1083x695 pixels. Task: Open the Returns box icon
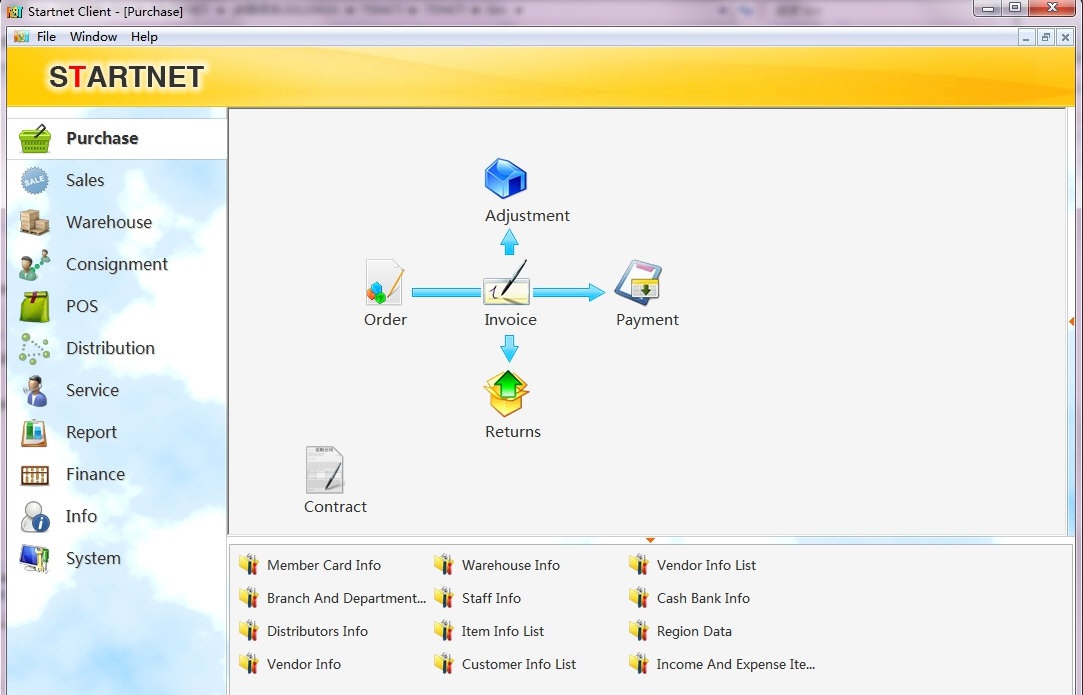pyautogui.click(x=506, y=394)
